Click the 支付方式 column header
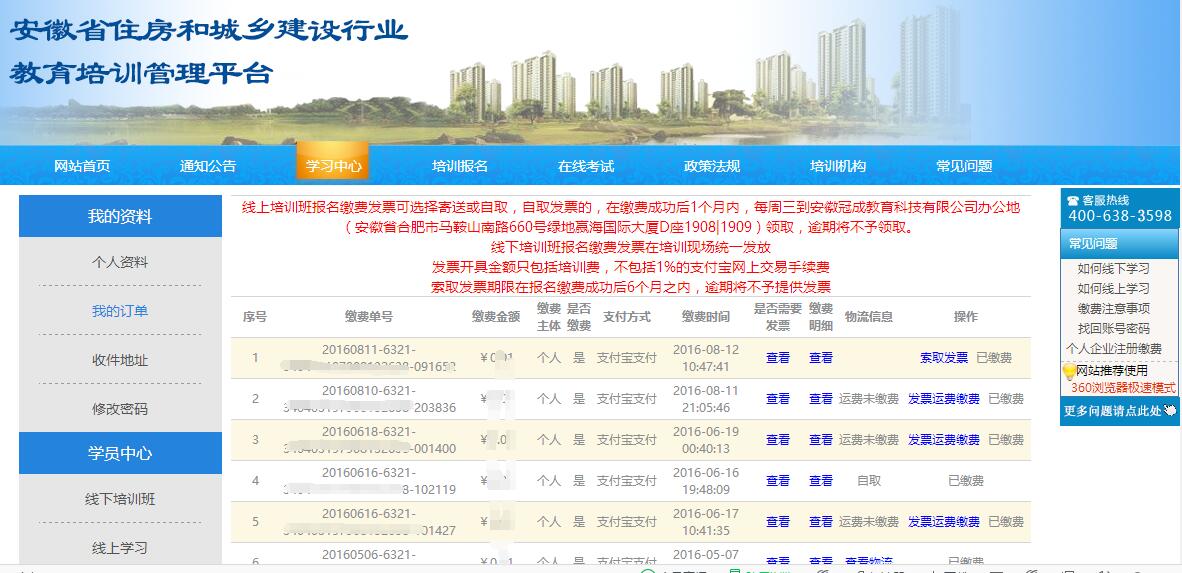 (626, 317)
